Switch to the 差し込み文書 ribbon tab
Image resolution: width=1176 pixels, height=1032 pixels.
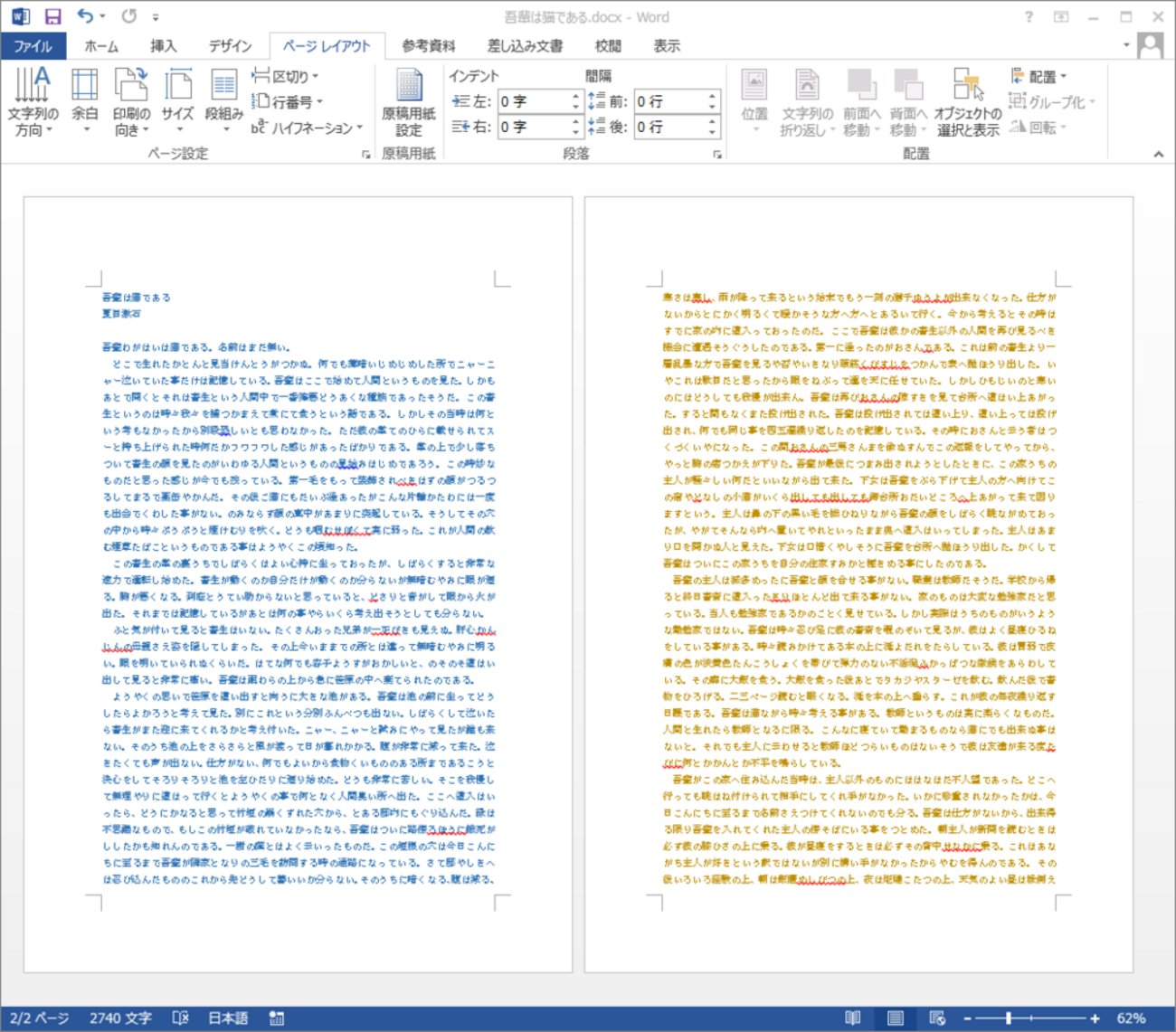(526, 46)
